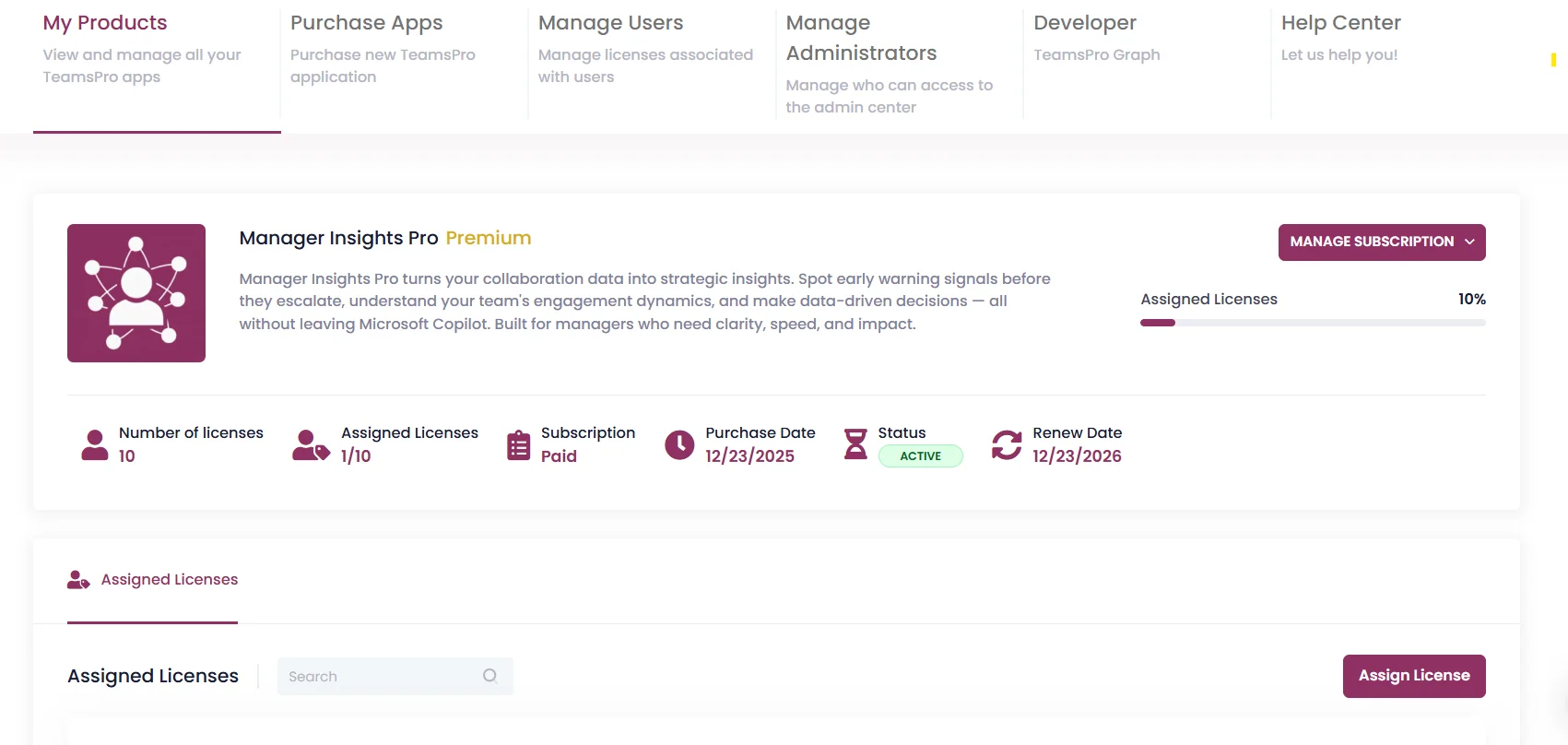This screenshot has height=745, width=1568.
Task: Select the Assigned Licenses section tab
Action: tap(153, 580)
